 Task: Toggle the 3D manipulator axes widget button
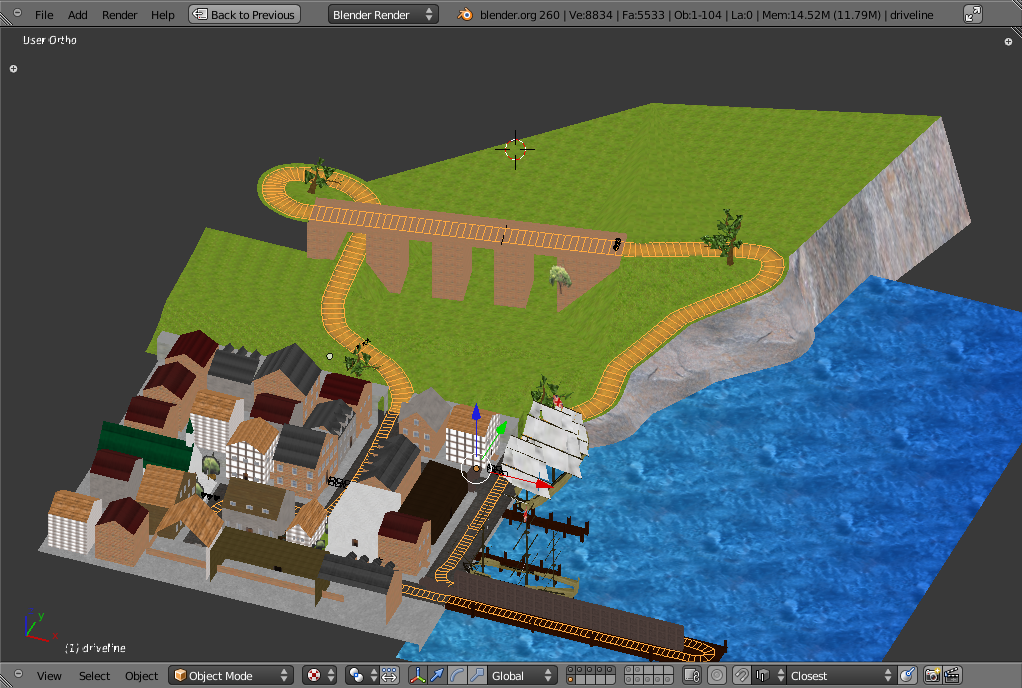click(417, 676)
